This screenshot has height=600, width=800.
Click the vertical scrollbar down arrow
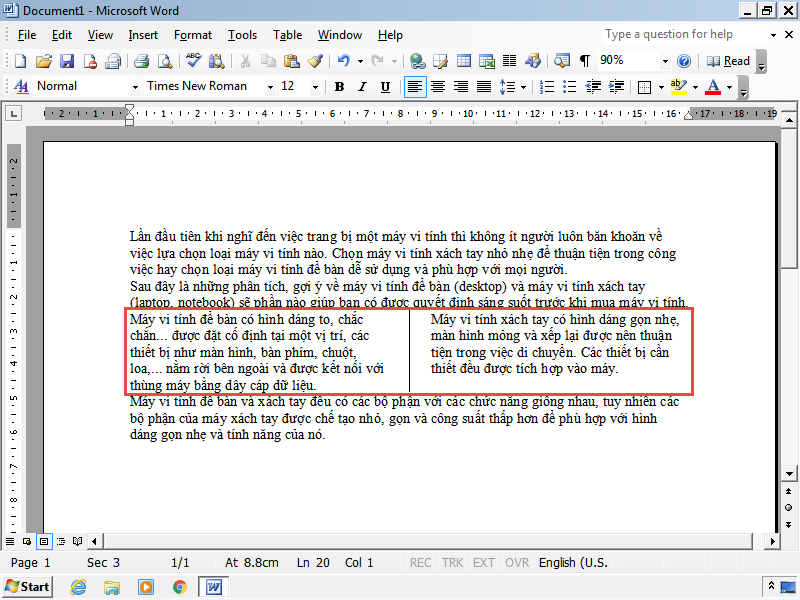[789, 473]
